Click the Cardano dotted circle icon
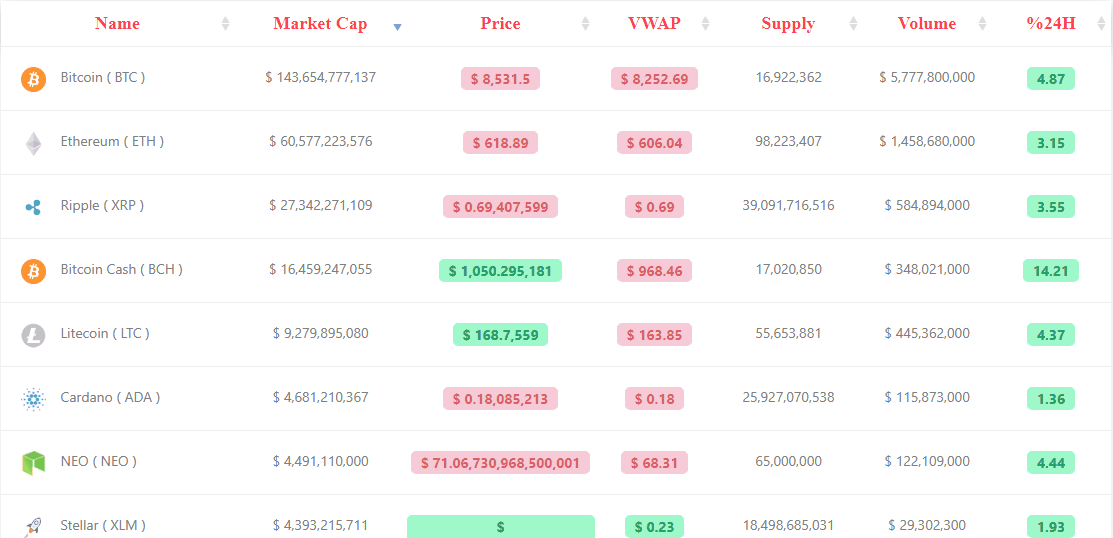This screenshot has width=1113, height=538. pos(33,399)
